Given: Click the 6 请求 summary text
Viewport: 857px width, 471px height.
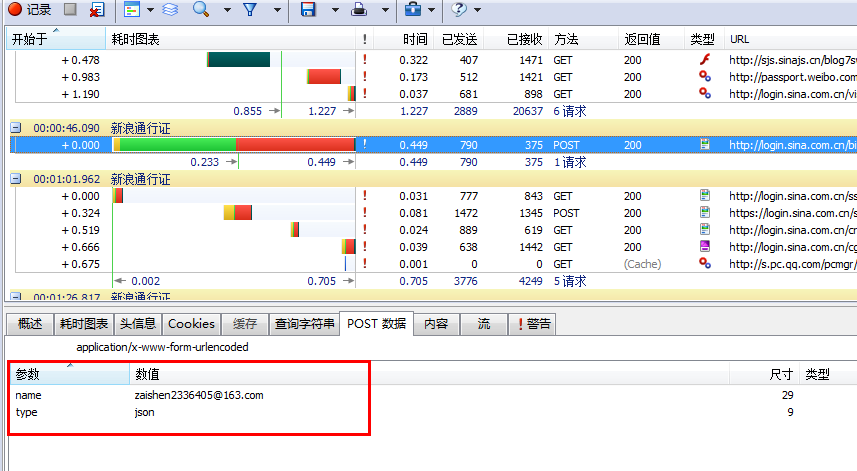Looking at the screenshot, I should tap(570, 111).
